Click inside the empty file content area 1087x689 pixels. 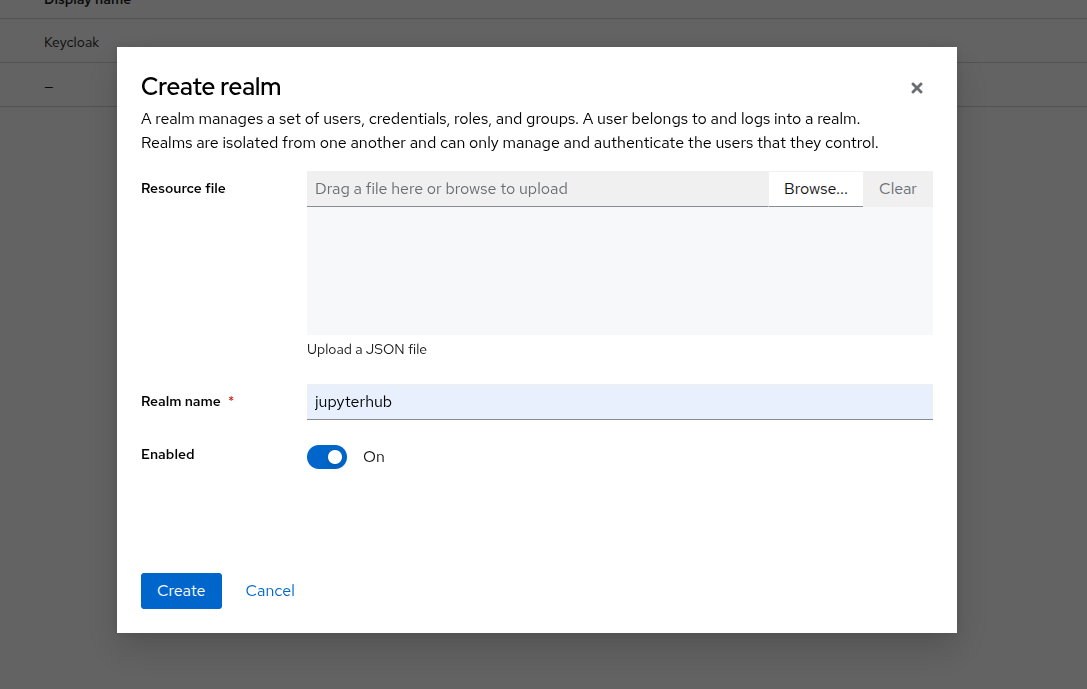click(619, 271)
